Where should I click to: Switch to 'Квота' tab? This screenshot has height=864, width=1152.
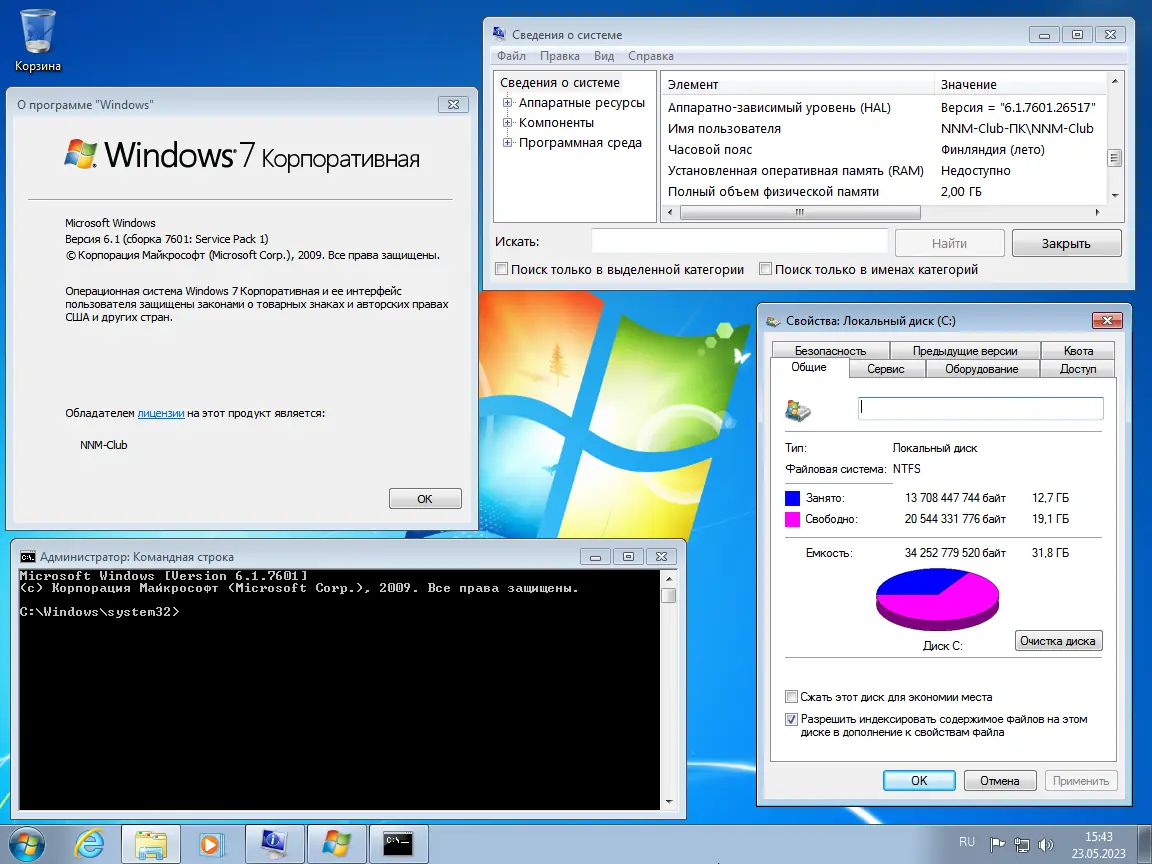(x=1078, y=350)
